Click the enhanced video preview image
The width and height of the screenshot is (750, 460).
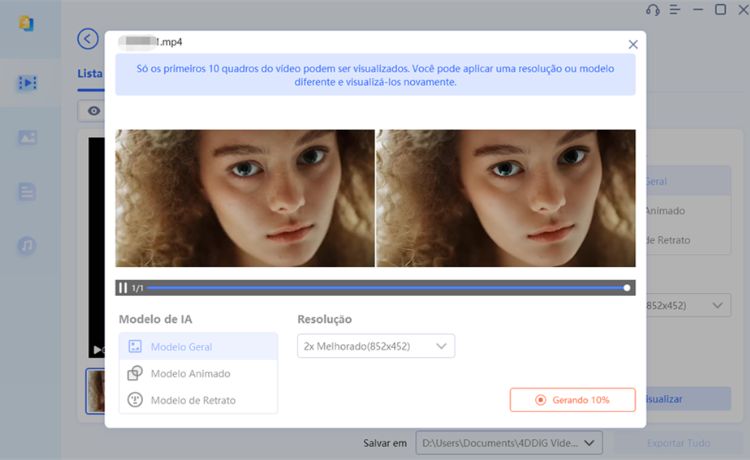[x=506, y=198]
